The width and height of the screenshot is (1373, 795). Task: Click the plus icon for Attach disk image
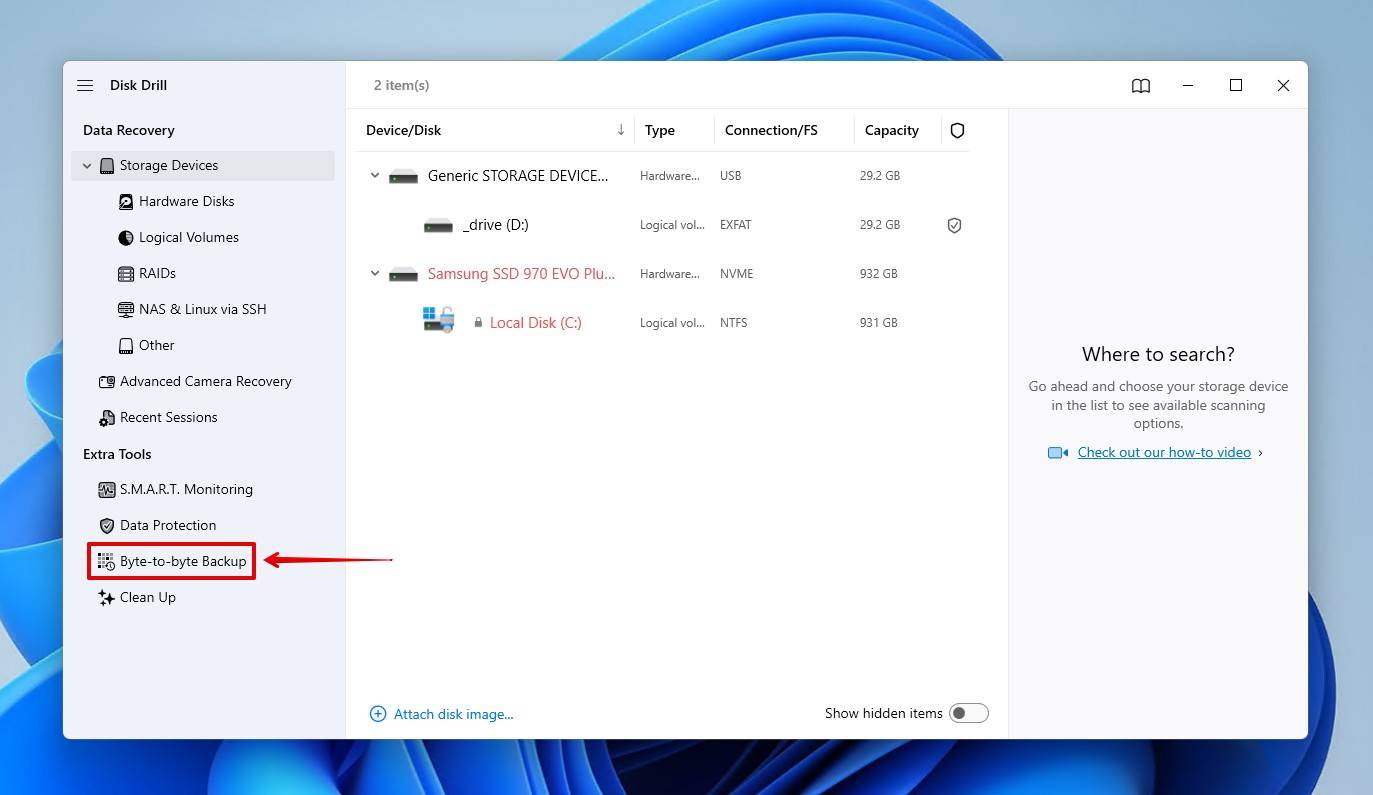378,714
